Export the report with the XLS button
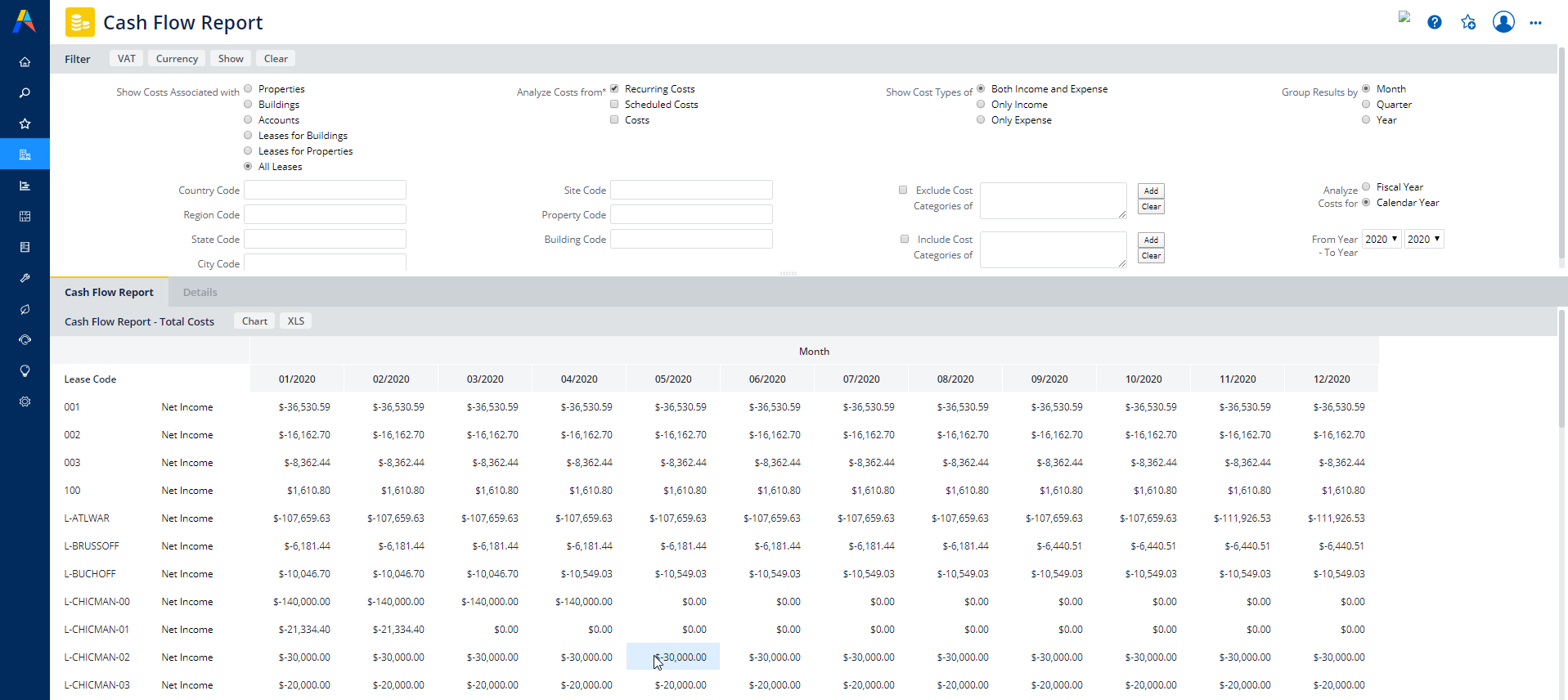This screenshot has width=1568, height=700. coord(295,321)
